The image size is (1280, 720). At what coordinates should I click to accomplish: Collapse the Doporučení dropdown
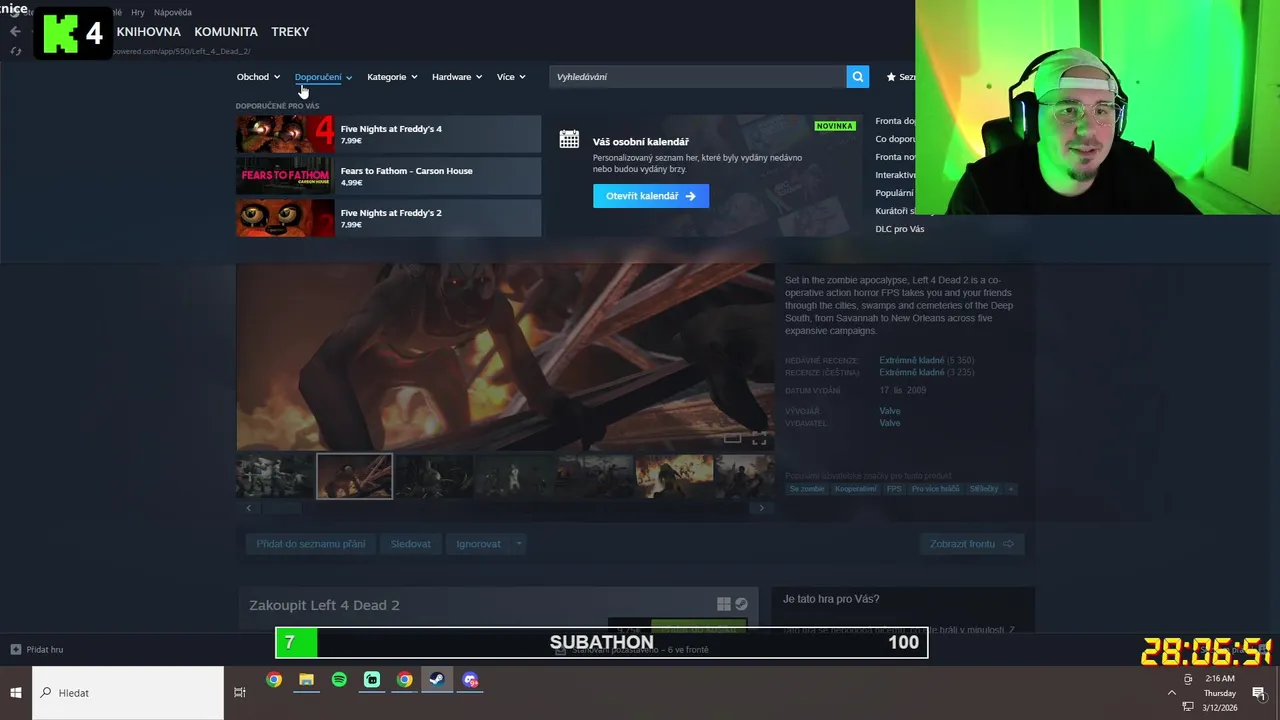click(323, 77)
